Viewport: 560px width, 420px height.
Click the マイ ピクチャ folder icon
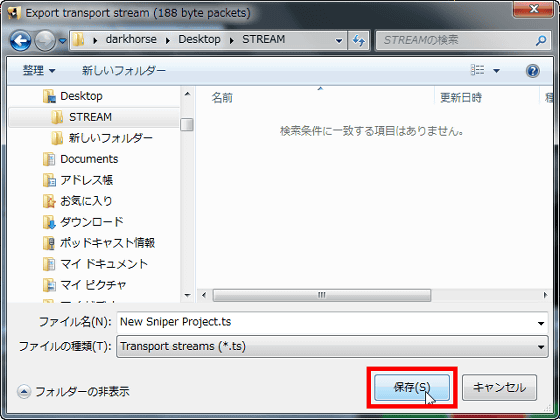point(49,285)
